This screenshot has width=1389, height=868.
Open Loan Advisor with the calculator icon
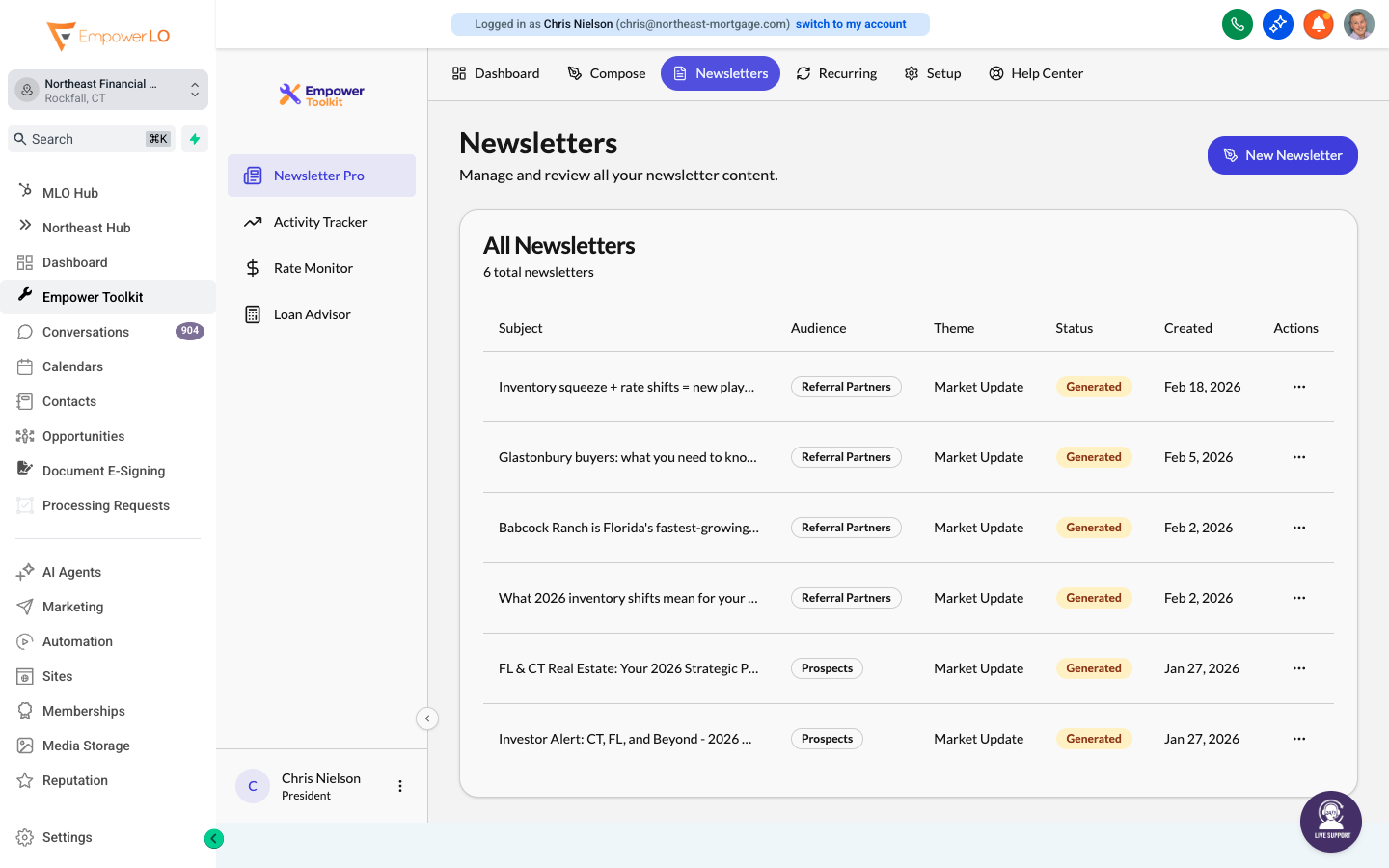point(253,313)
